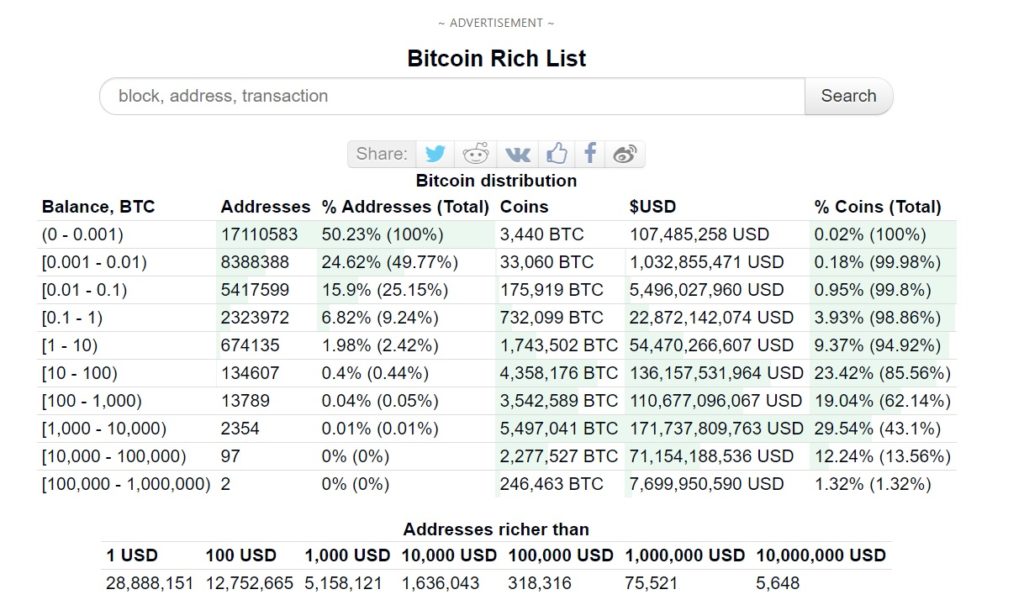Click the 1,000,000 USD richer-than header
Screen dimensions: 1024x600
coord(684,556)
